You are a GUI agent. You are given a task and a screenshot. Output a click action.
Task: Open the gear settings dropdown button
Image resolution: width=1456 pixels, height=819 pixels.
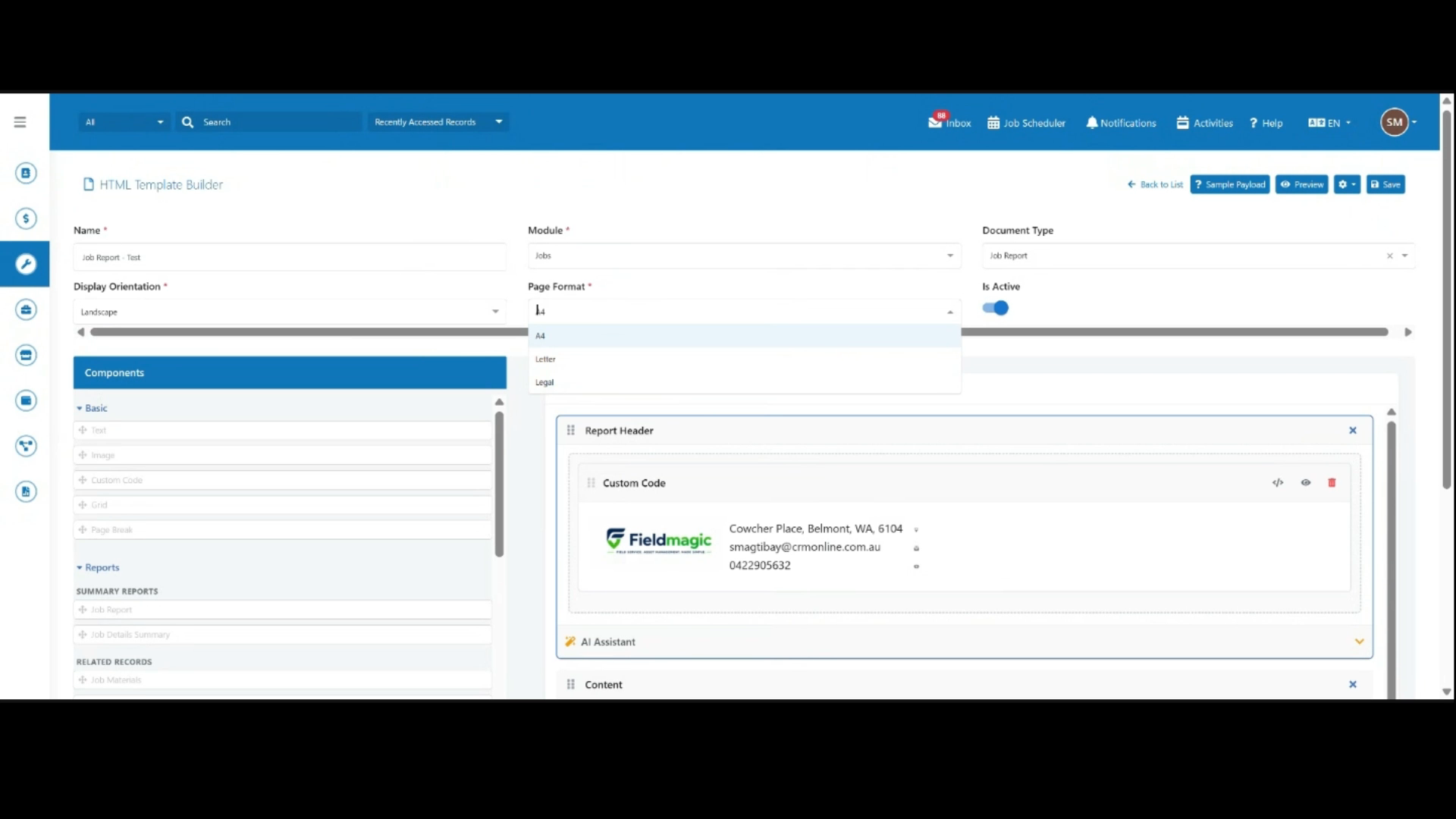(x=1347, y=184)
